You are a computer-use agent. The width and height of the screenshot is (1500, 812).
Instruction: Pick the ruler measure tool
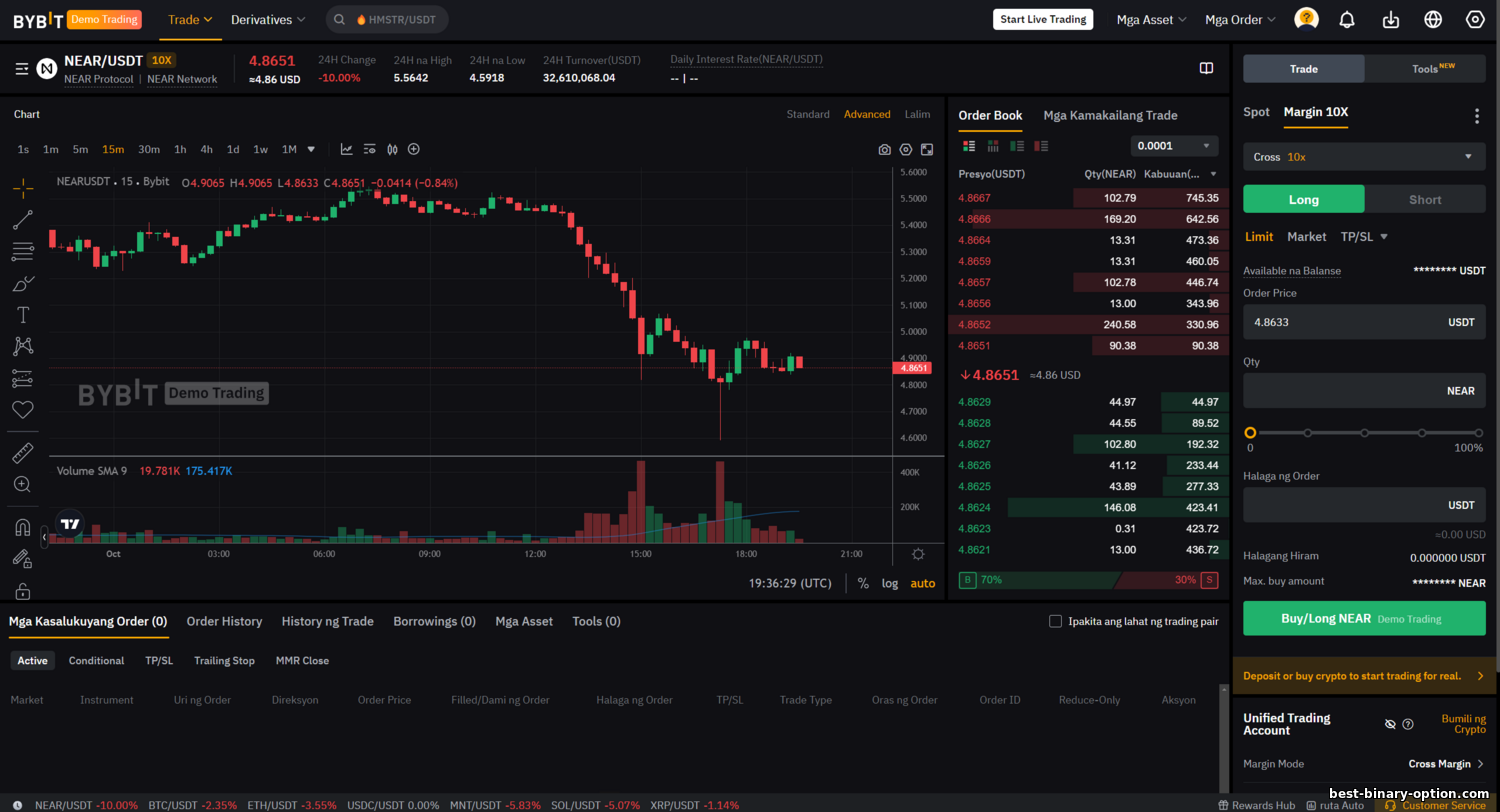(x=23, y=453)
